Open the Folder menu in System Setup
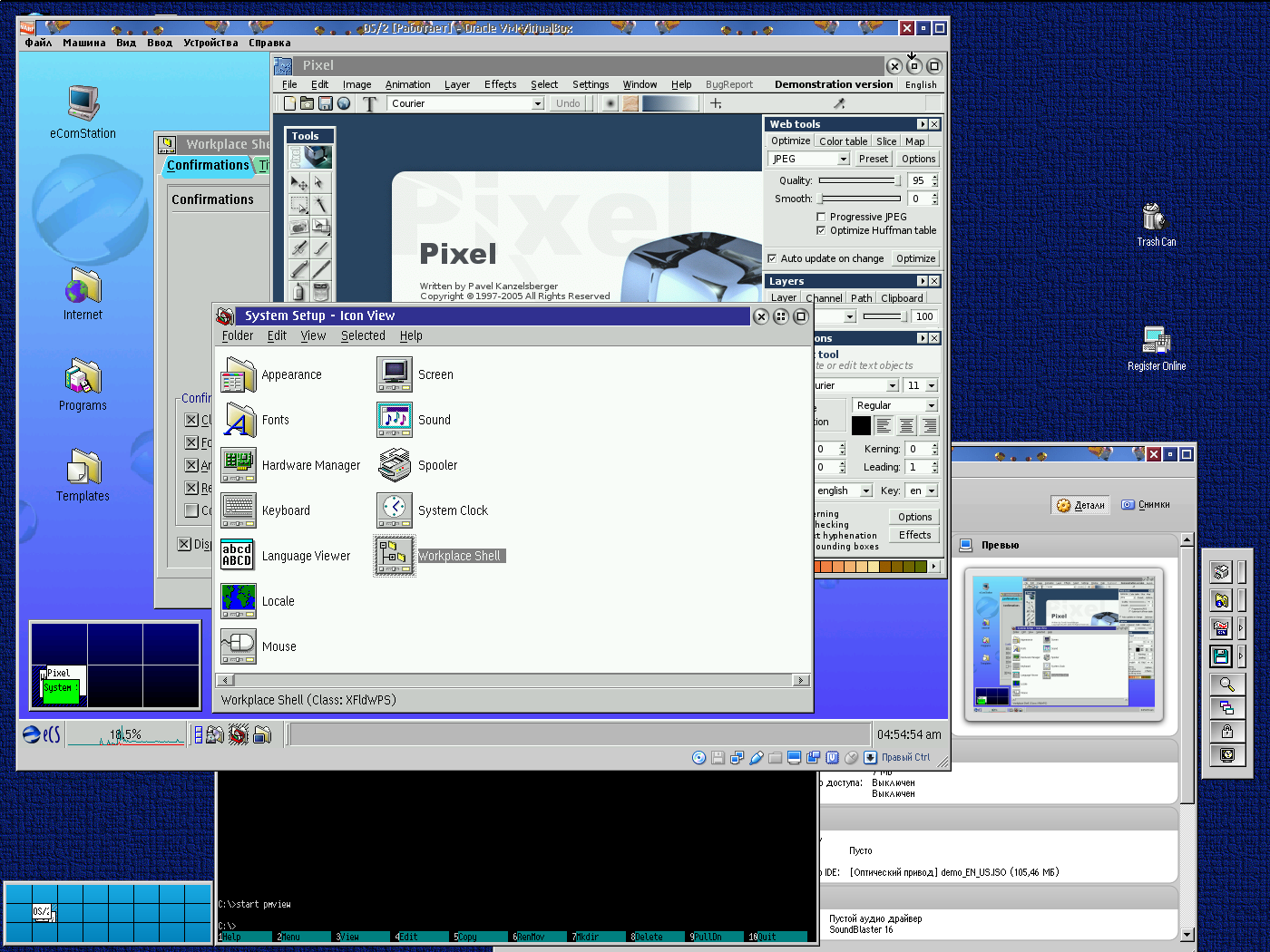 (x=238, y=335)
